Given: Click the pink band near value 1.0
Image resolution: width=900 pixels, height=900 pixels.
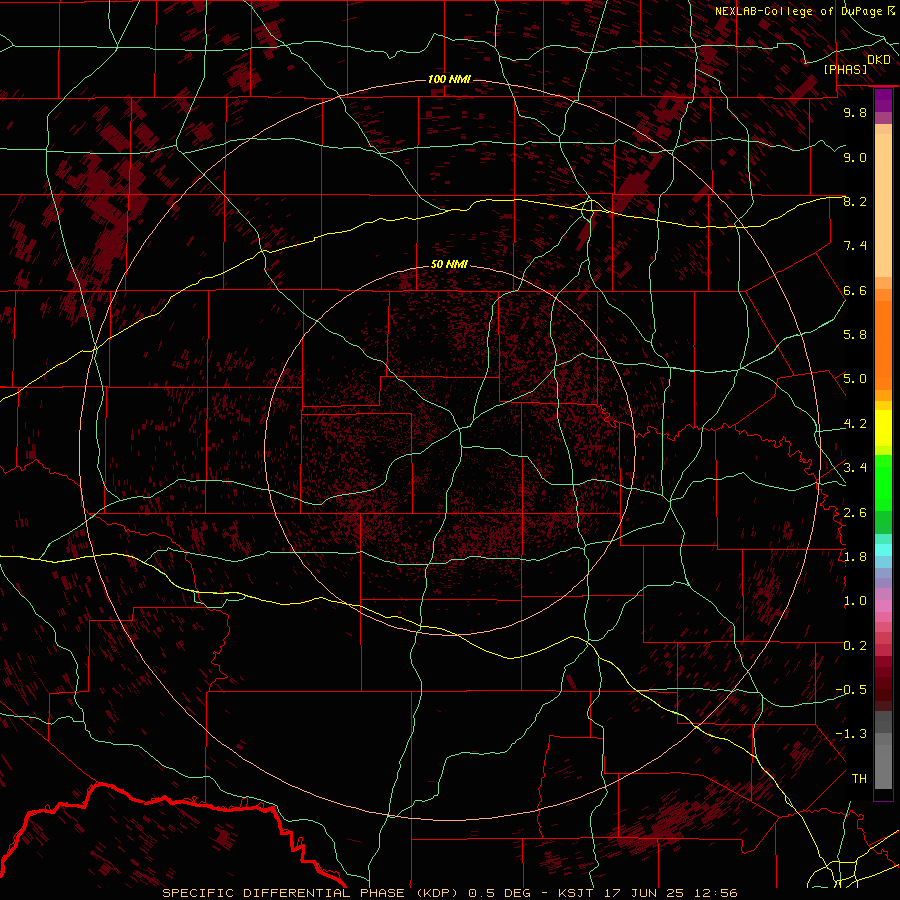Looking at the screenshot, I should (883, 606).
